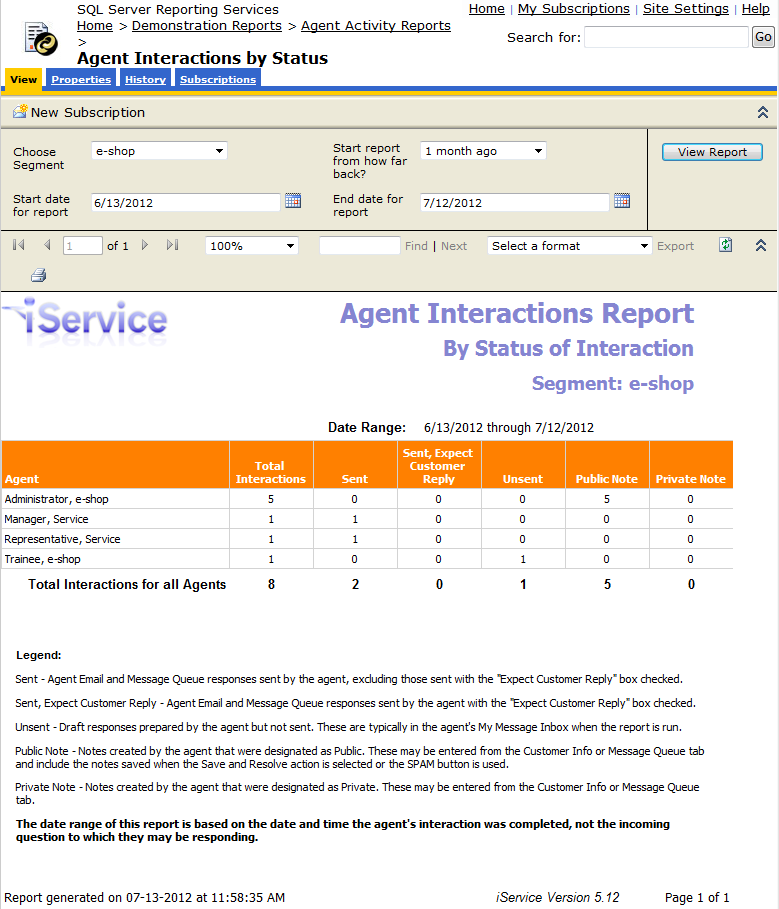Open the Select a format dropdown
Viewport: 779px width, 909px height.
570,246
